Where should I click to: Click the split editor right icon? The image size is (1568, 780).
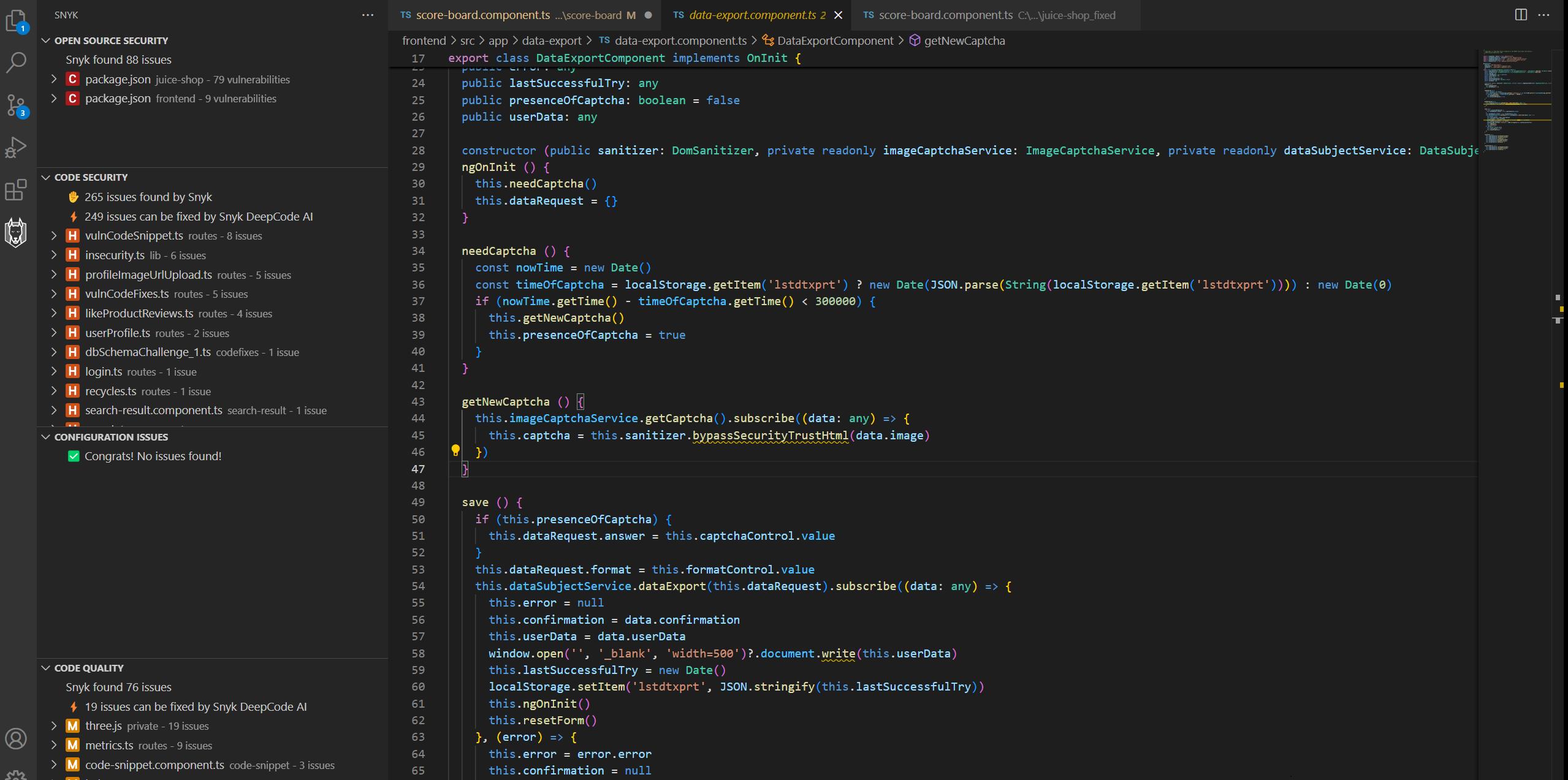coord(1521,15)
